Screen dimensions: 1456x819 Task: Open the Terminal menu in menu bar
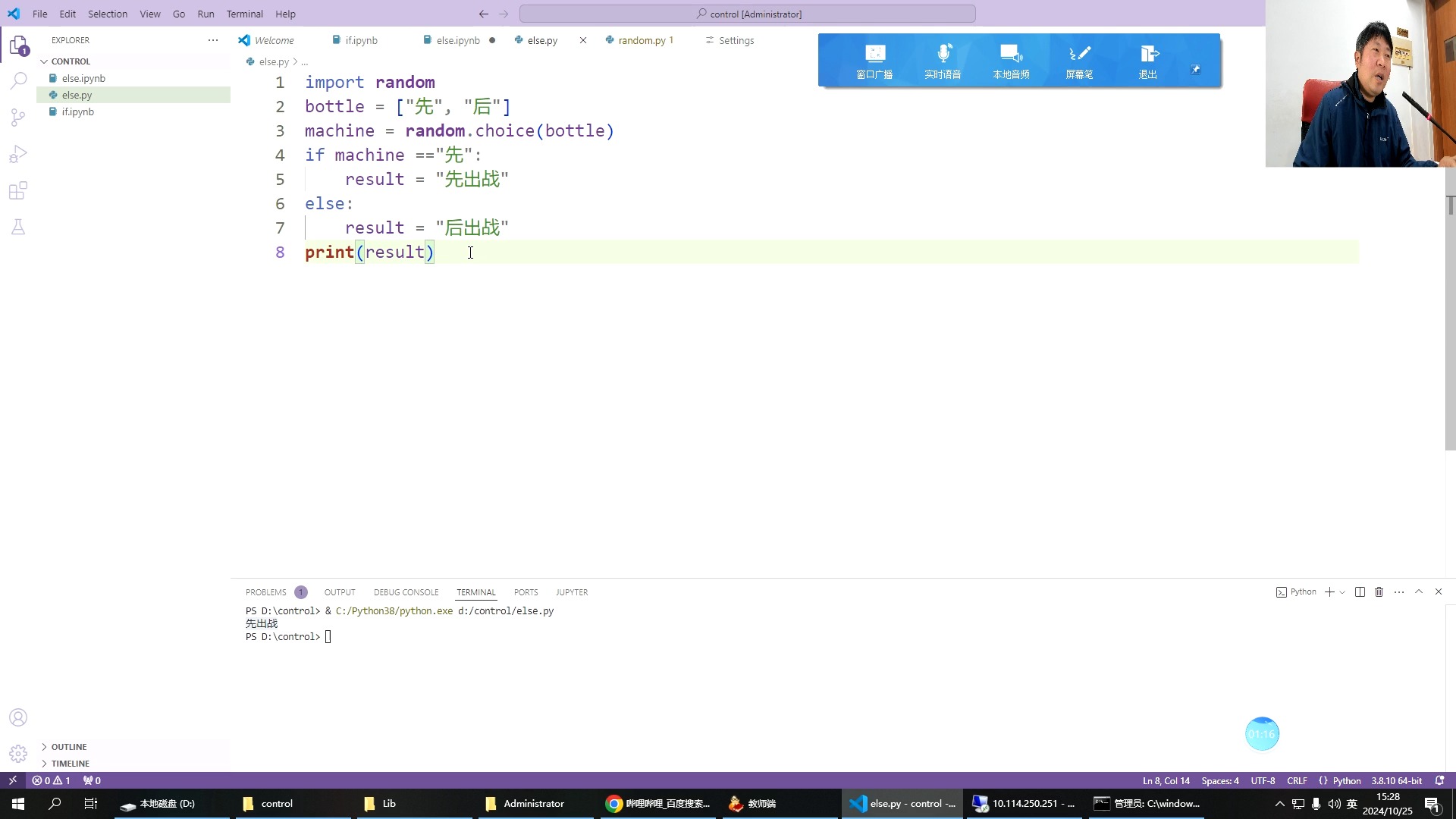(244, 13)
